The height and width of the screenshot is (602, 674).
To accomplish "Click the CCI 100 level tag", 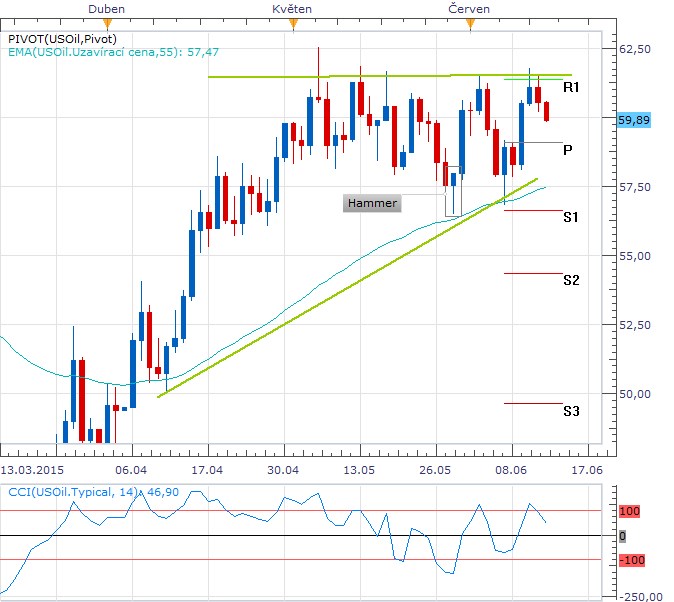I will [x=629, y=511].
